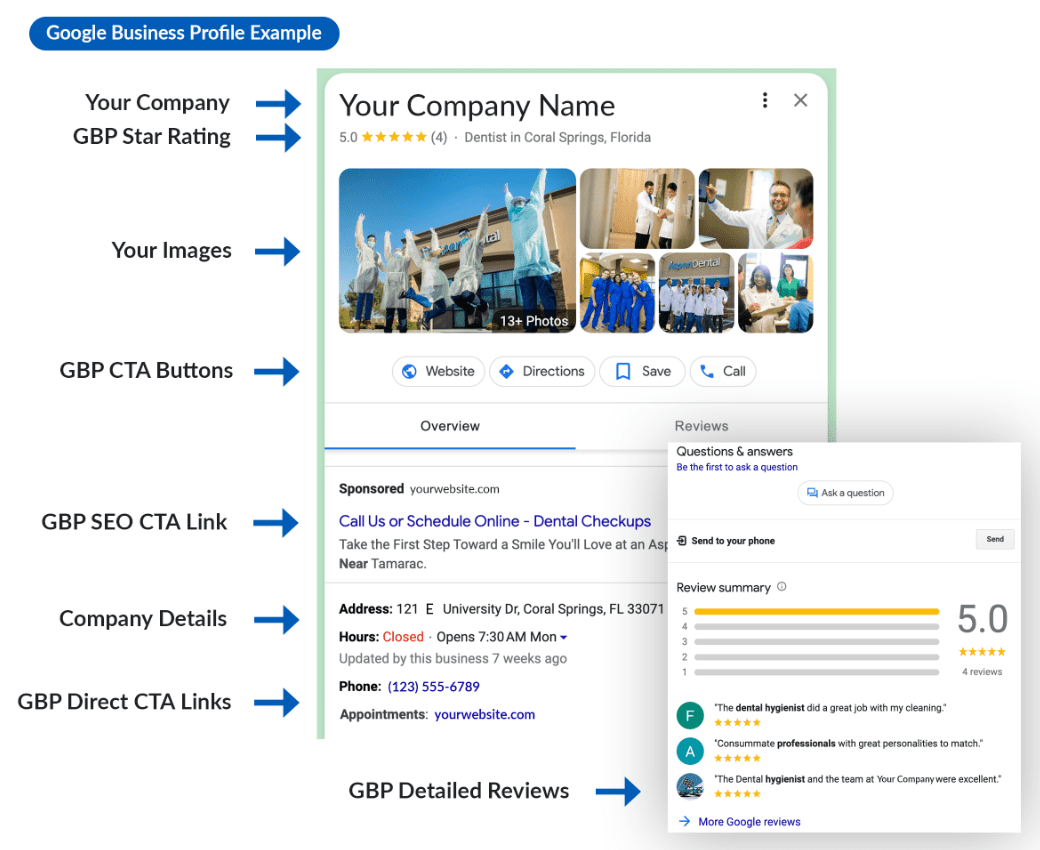Click the (4) review count in header
The height and width of the screenshot is (850, 1040).
point(439,137)
